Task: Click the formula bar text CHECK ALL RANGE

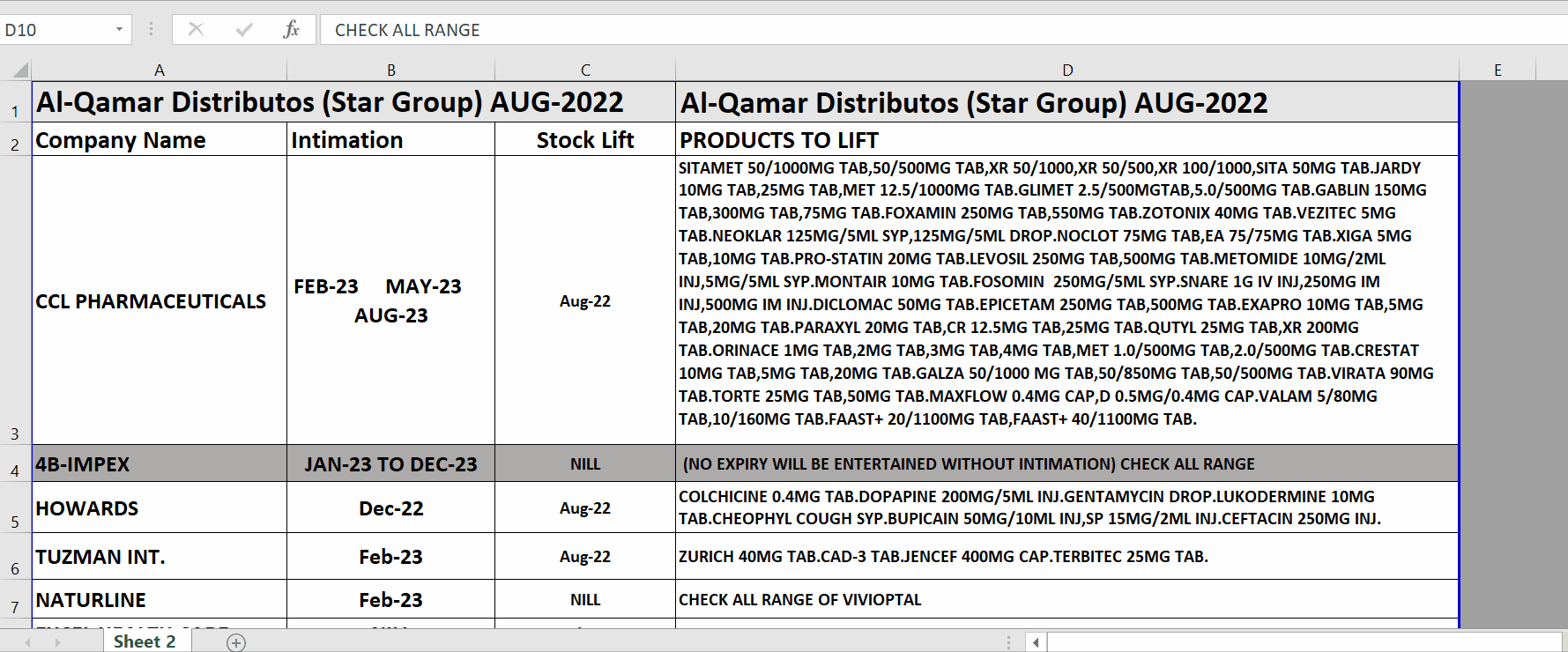Action: tap(407, 30)
